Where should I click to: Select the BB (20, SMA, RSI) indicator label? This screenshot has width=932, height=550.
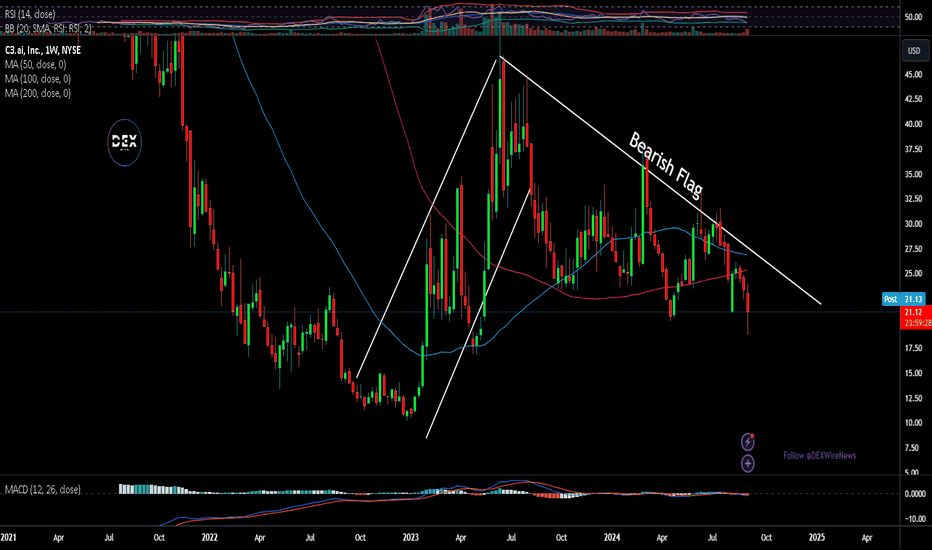pos(48,28)
